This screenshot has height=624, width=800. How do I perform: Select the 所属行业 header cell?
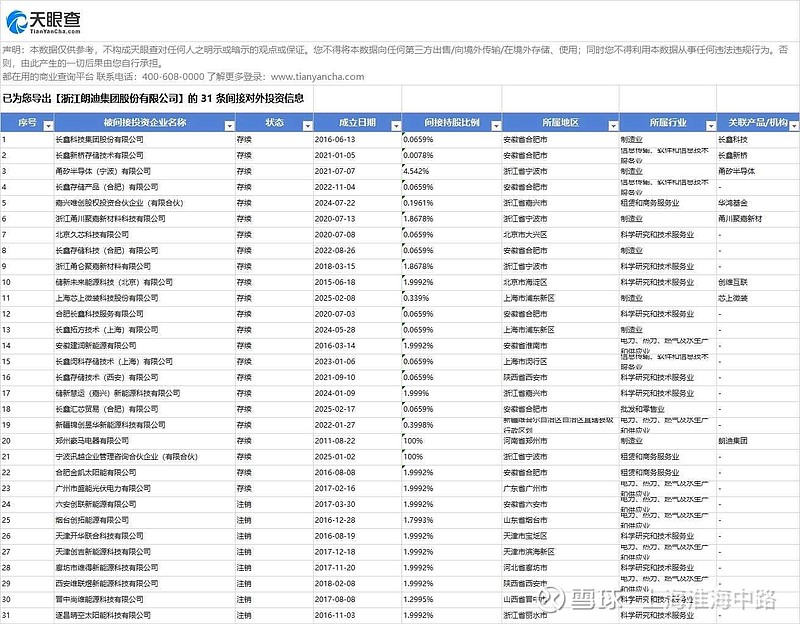pyautogui.click(x=668, y=123)
